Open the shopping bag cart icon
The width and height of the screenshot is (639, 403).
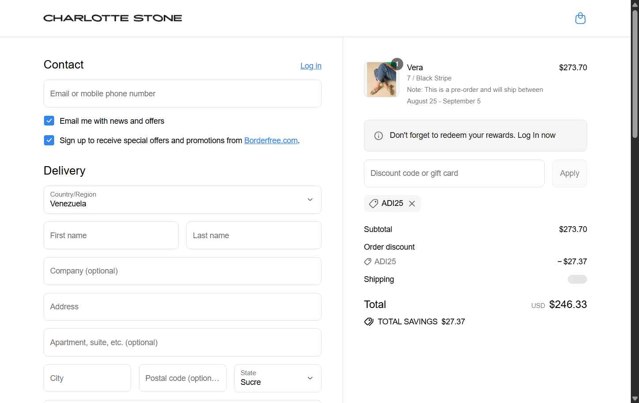point(580,18)
